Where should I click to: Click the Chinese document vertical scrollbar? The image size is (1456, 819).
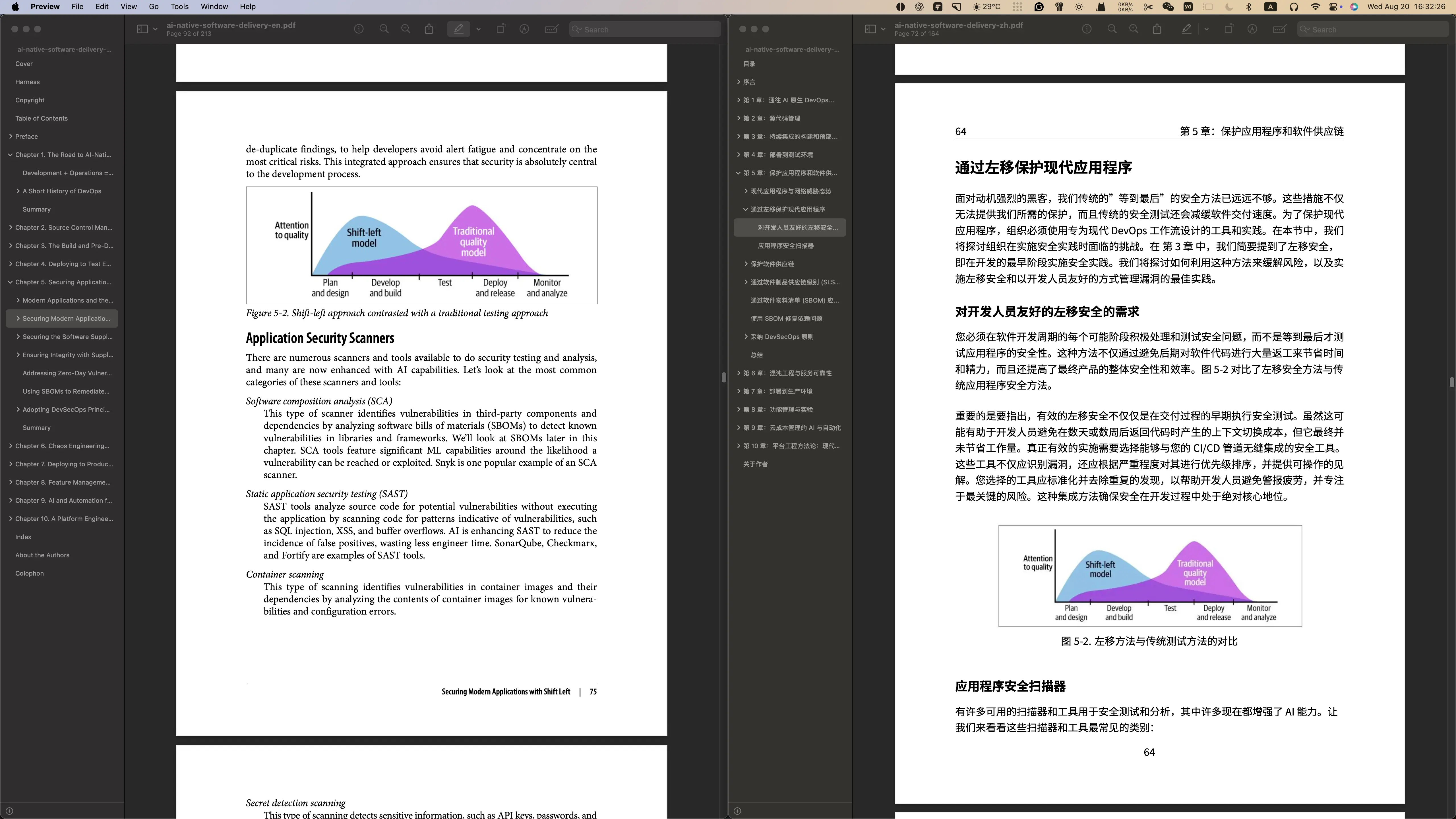click(1451, 382)
